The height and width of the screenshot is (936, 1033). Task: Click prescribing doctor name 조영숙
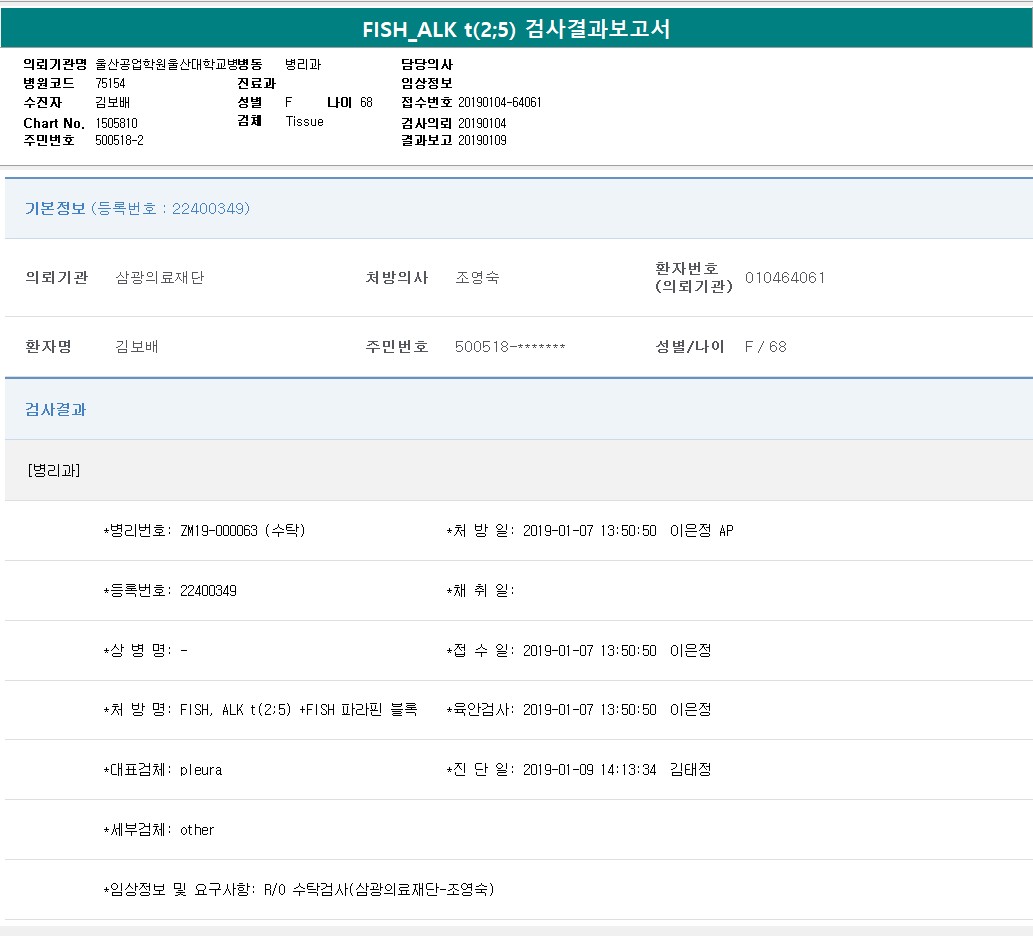click(x=477, y=278)
